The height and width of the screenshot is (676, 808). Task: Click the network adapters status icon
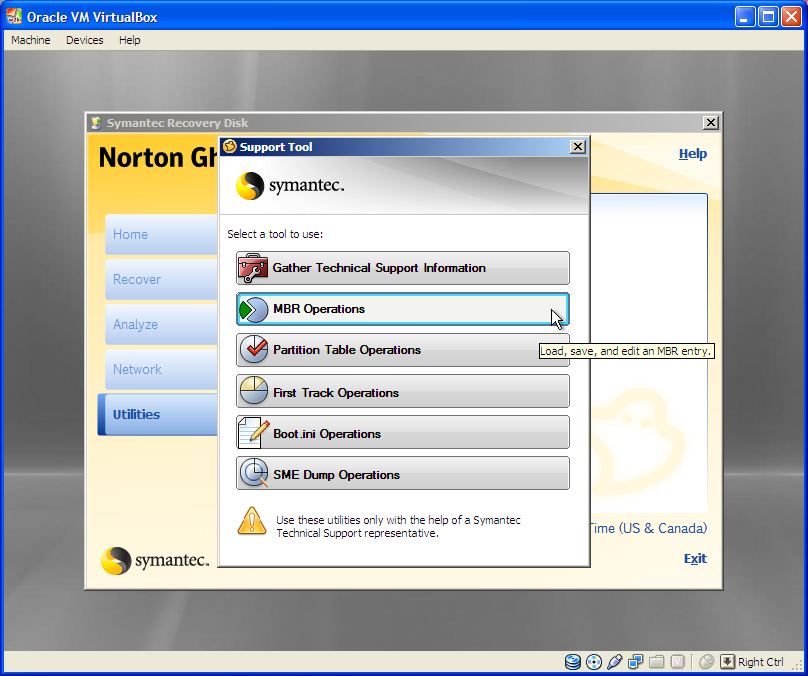(636, 662)
